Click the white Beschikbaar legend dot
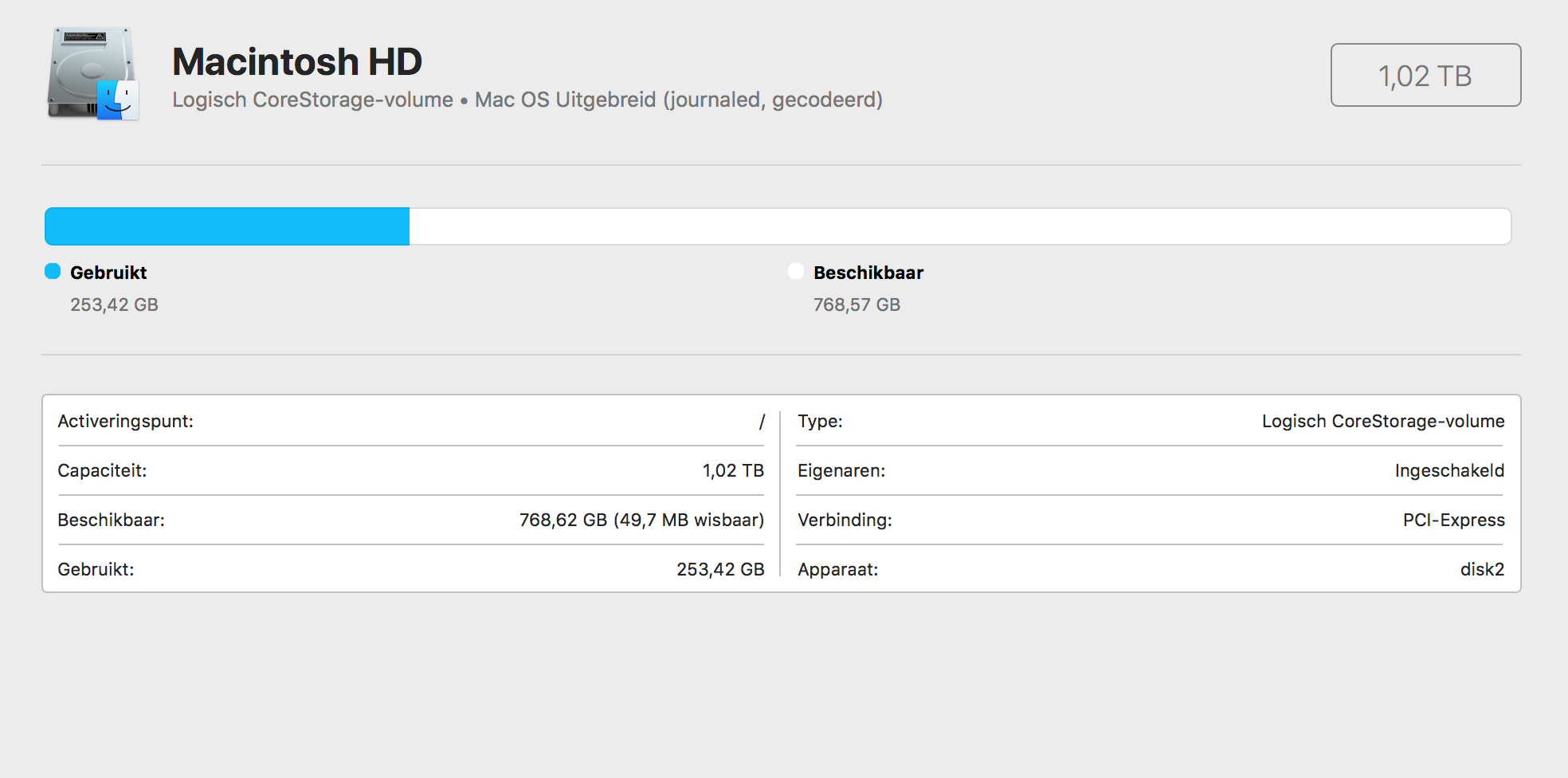The height and width of the screenshot is (778, 1568). (x=796, y=271)
